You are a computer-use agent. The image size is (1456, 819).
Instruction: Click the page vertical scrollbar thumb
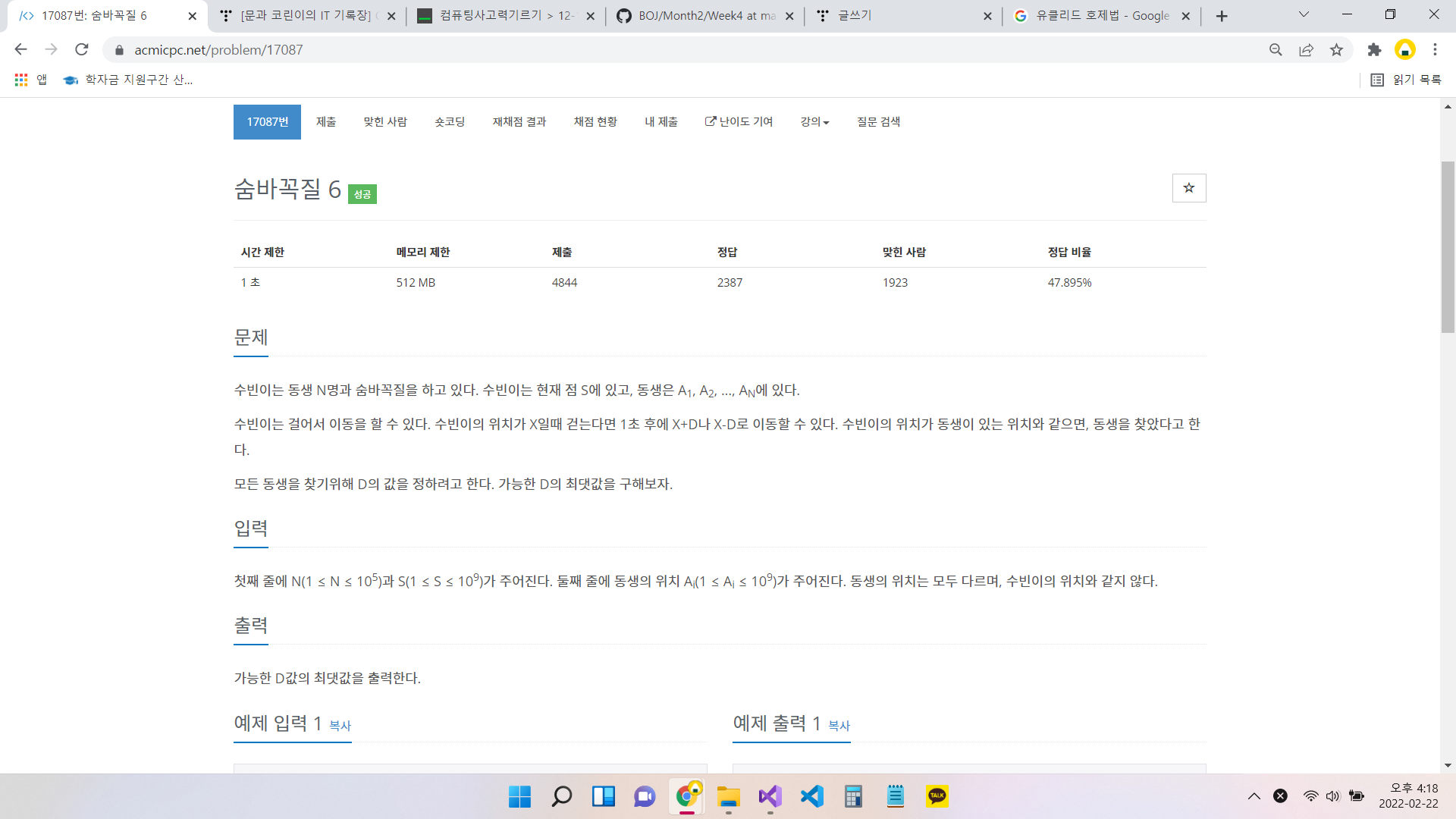pos(1448,246)
